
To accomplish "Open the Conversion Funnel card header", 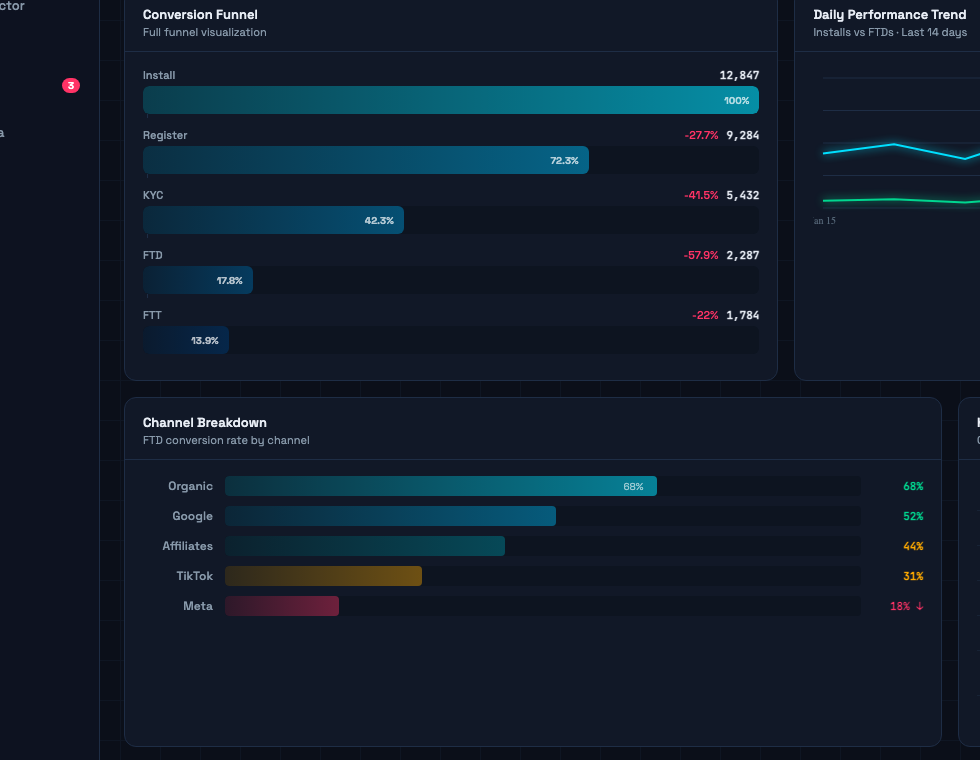I will click(x=199, y=14).
